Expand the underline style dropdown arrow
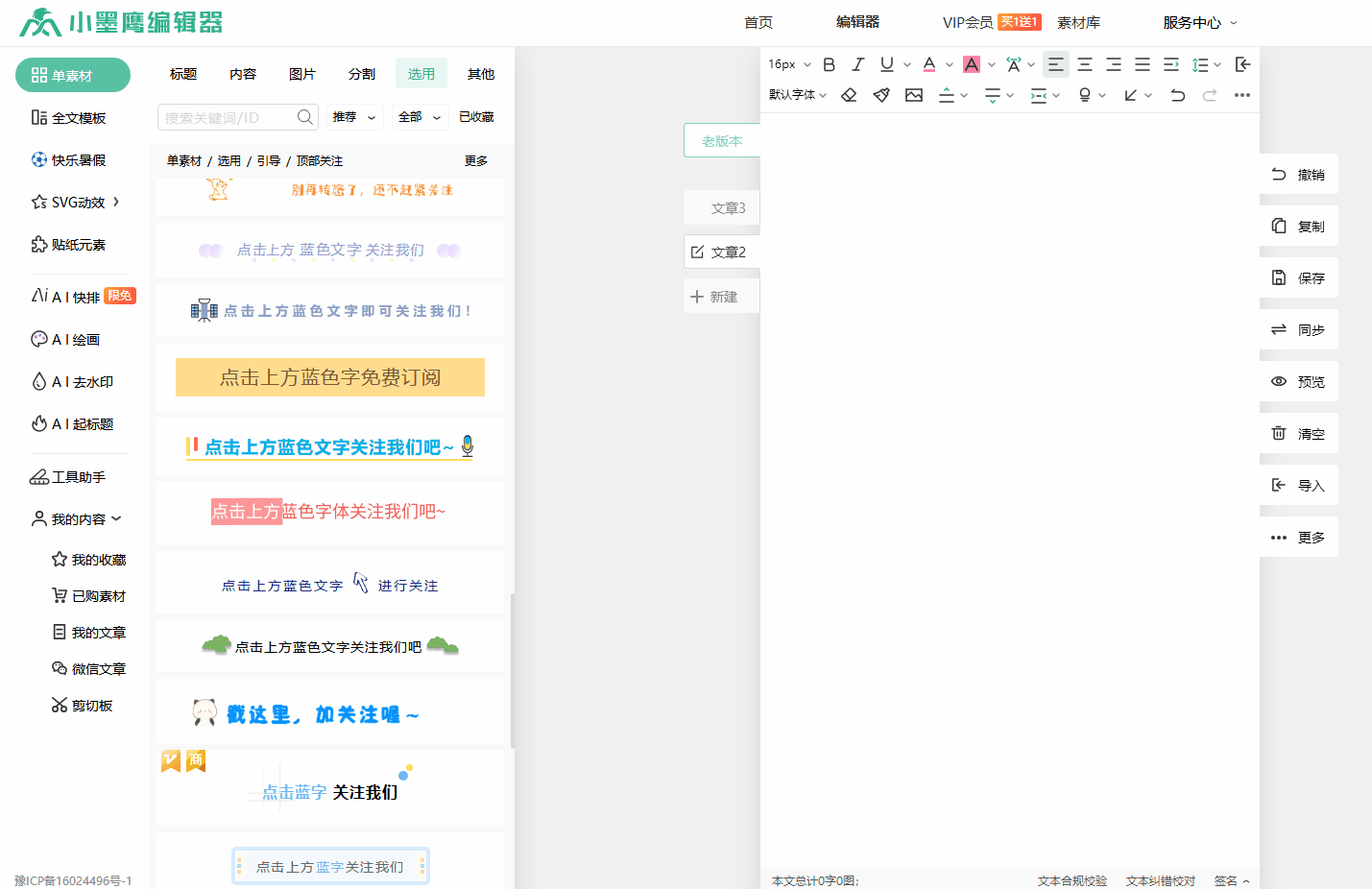 pos(907,65)
